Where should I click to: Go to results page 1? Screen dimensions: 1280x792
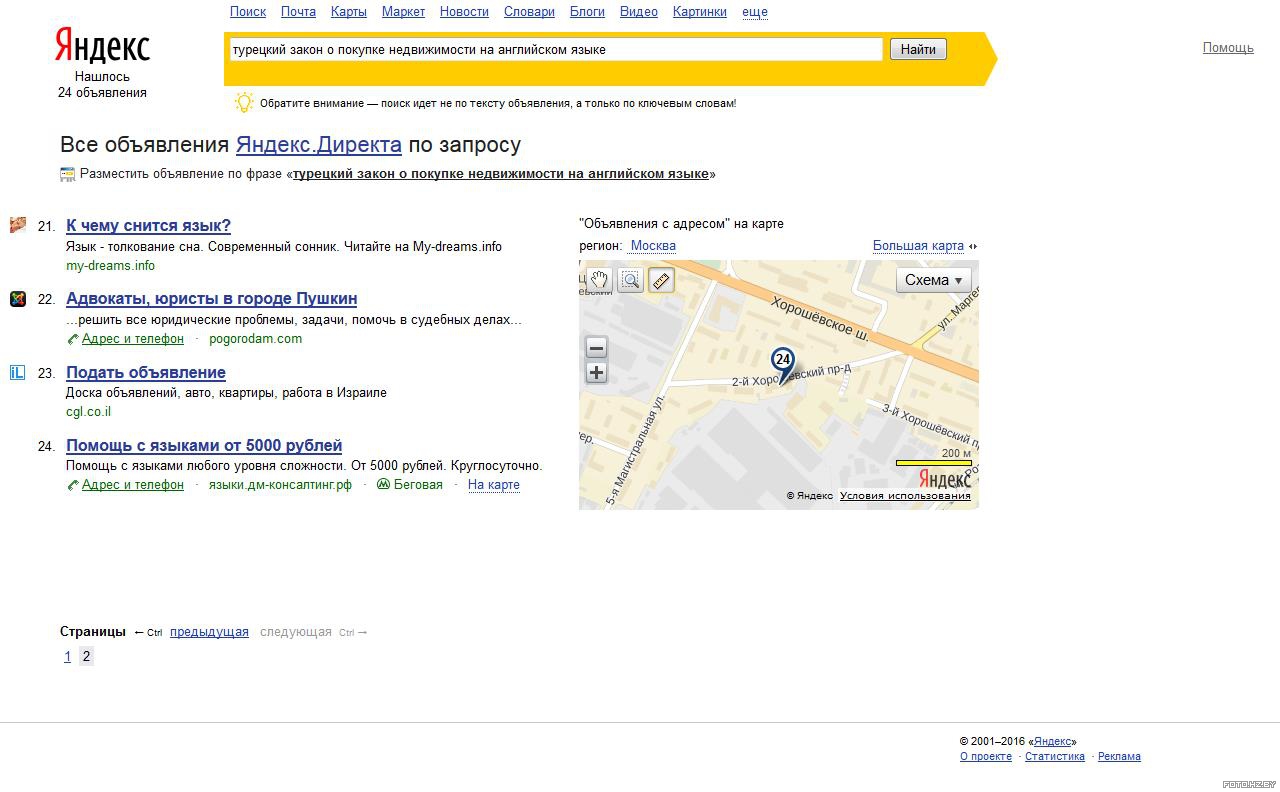67,657
